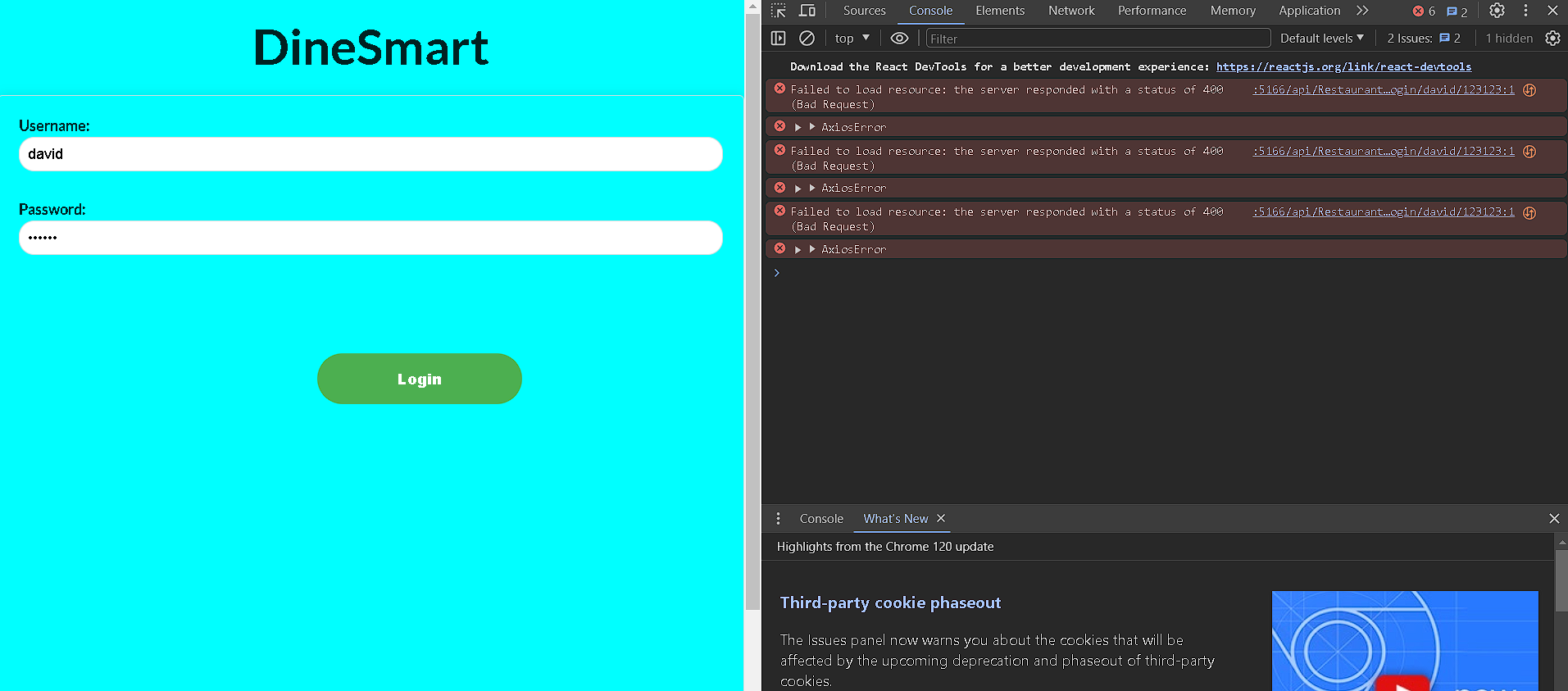Open third failed resource link :5166/api/Restaurant
Screen dimensions: 1568x691
click(1384, 211)
